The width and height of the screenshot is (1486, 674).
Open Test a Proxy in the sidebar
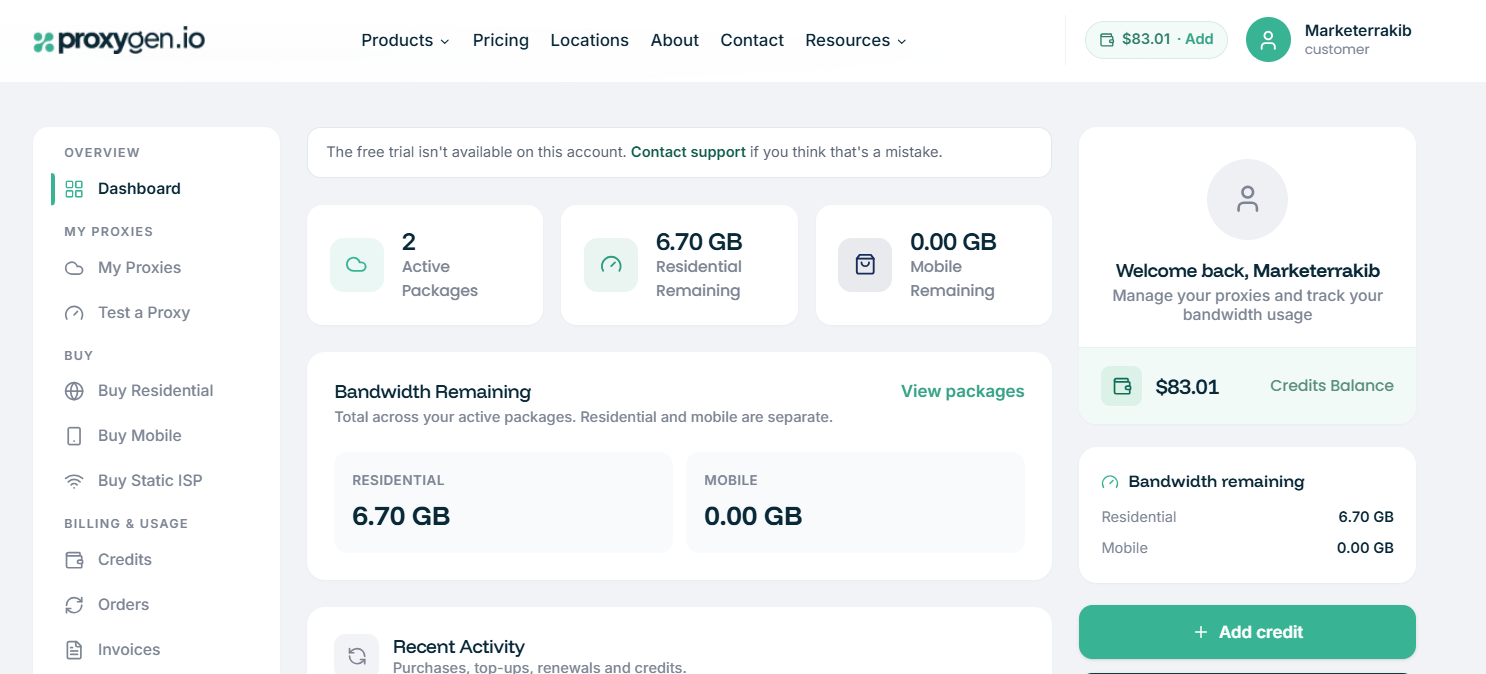144,313
